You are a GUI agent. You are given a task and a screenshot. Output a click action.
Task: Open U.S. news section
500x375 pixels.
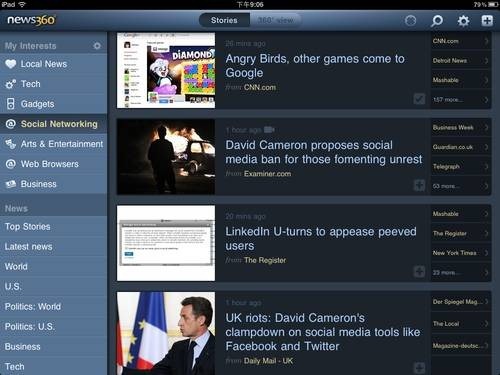click(53, 287)
